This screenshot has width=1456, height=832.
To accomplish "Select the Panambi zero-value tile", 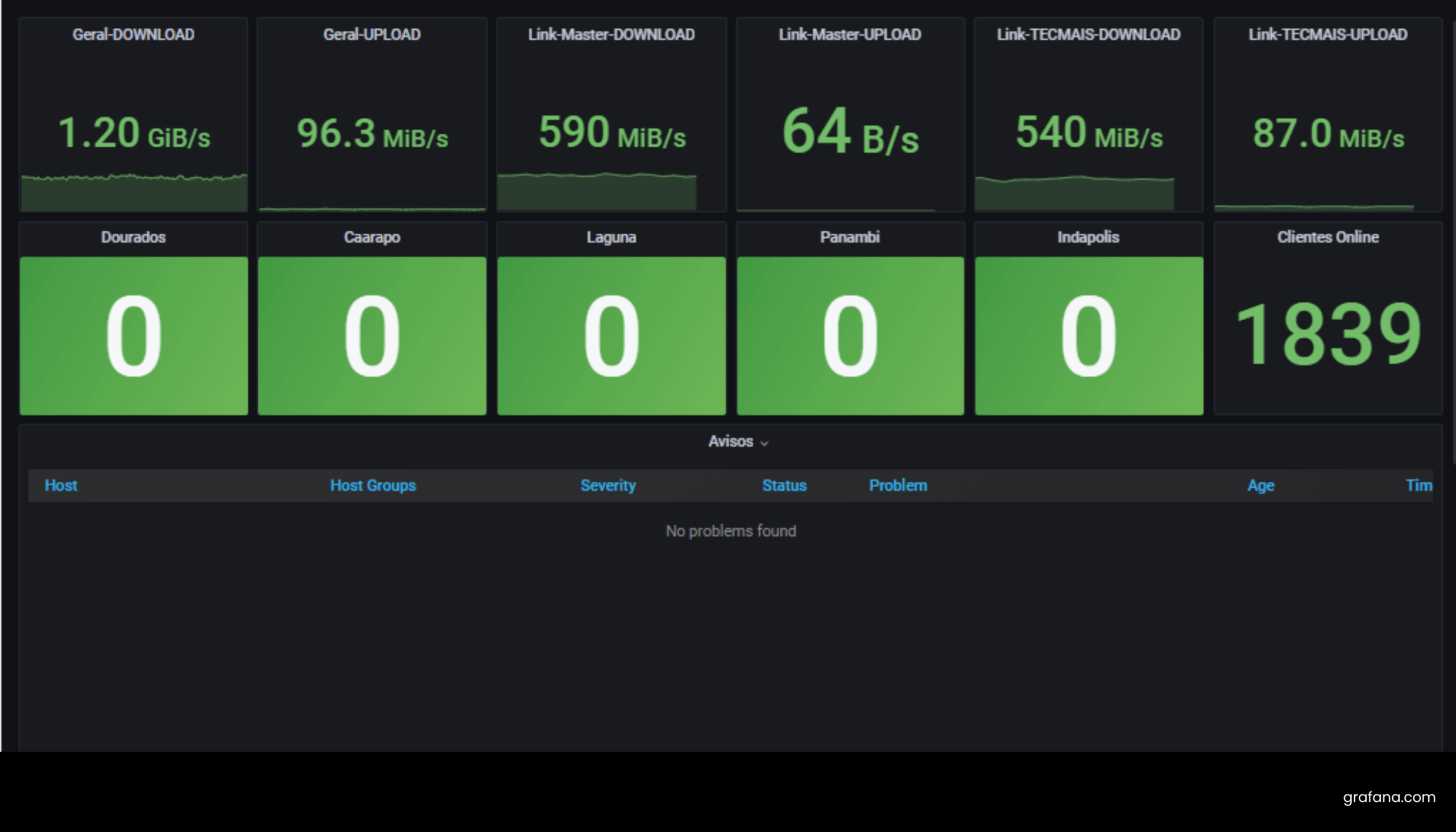I will click(850, 336).
